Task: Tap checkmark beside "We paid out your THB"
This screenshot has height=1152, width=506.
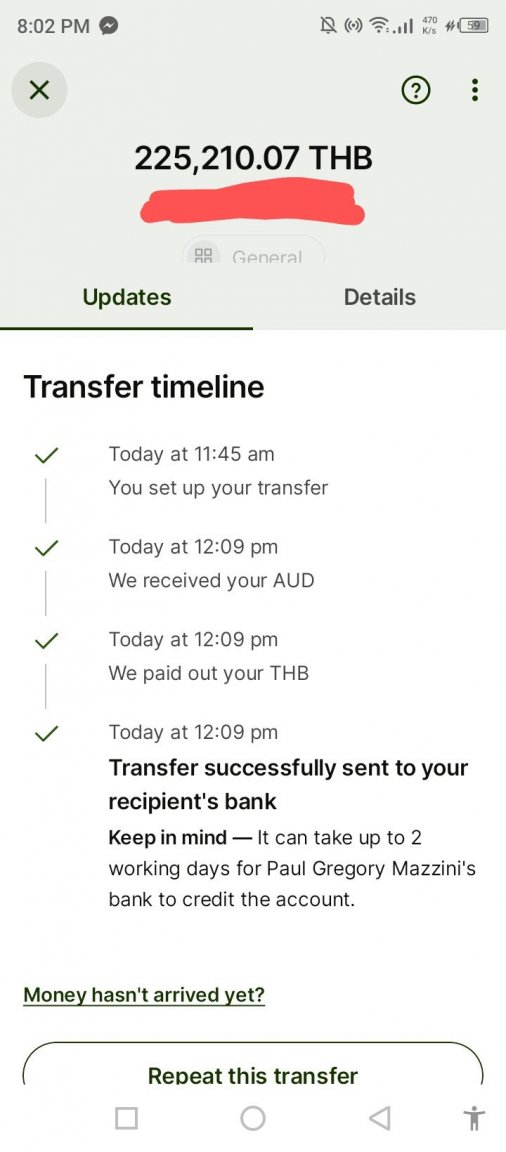Action: tap(46, 641)
